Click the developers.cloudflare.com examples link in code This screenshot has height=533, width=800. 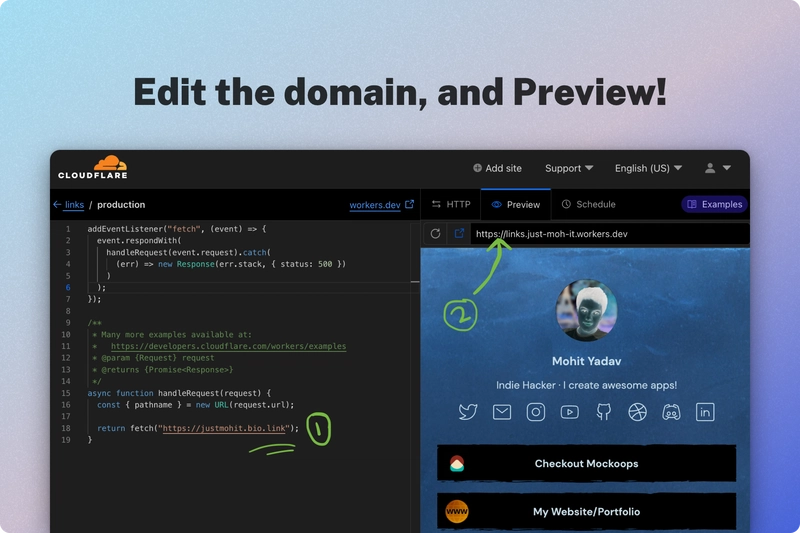(228, 346)
